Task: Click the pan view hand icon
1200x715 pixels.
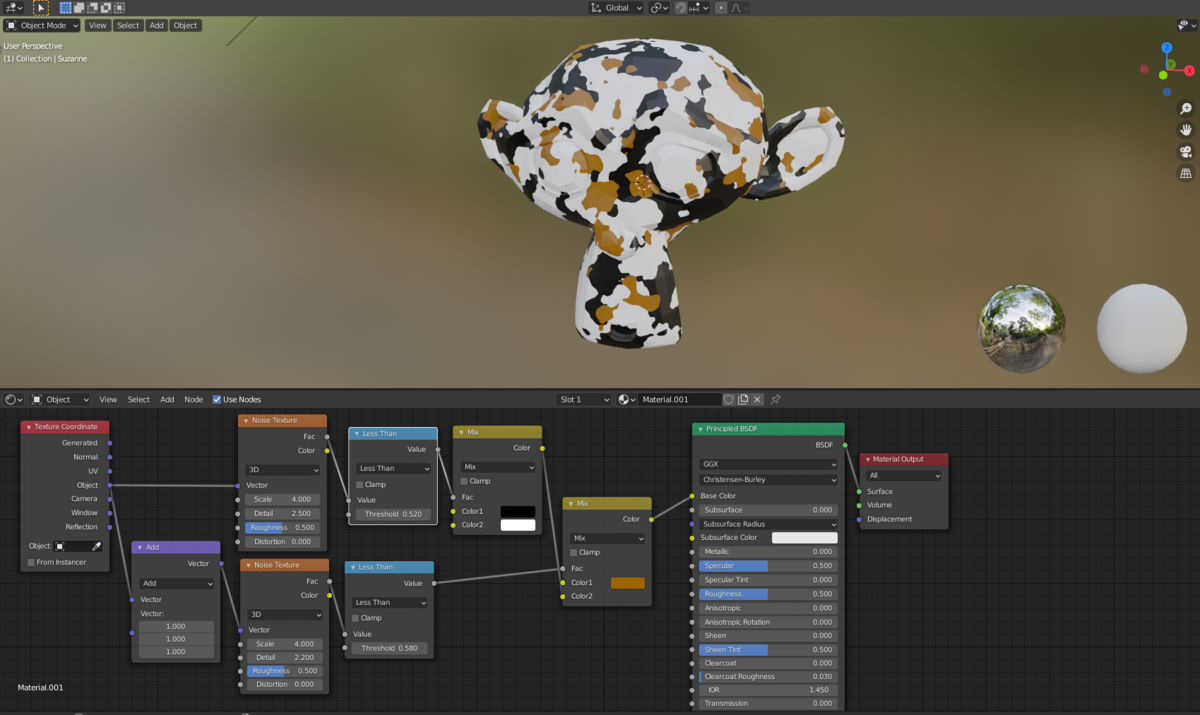Action: click(x=1186, y=130)
